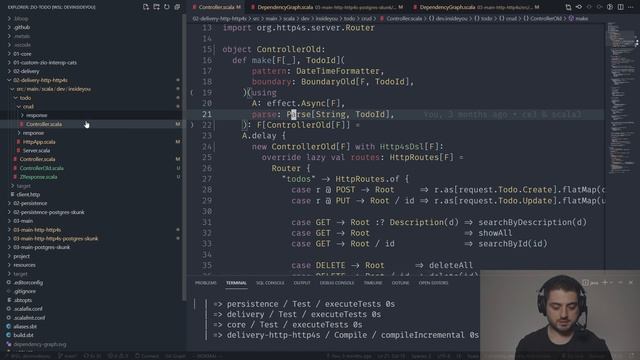Open the Split Editor Right icon
The width and height of the screenshot is (640, 360).
[620, 7]
